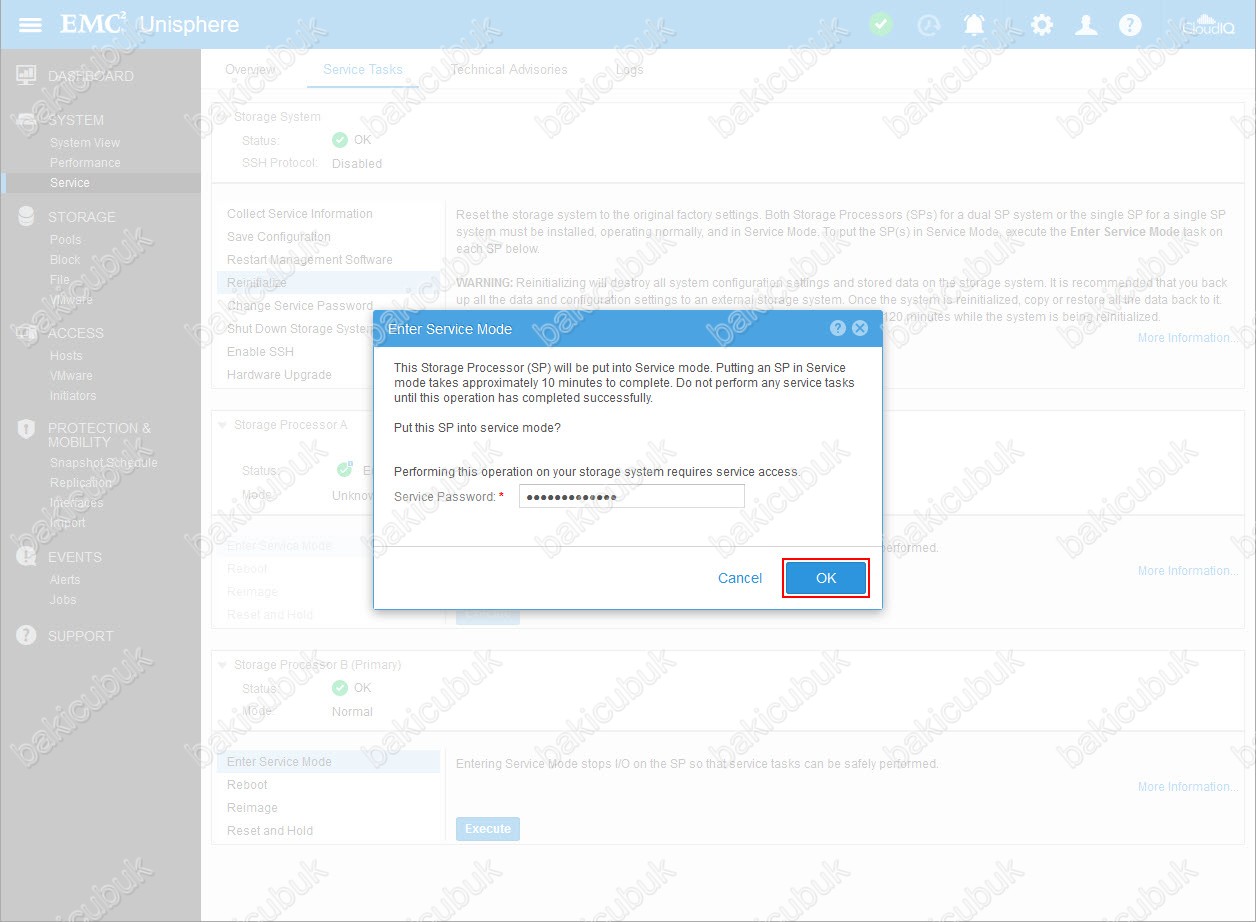Select Collect Service Information task
1256x922 pixels.
[300, 214]
